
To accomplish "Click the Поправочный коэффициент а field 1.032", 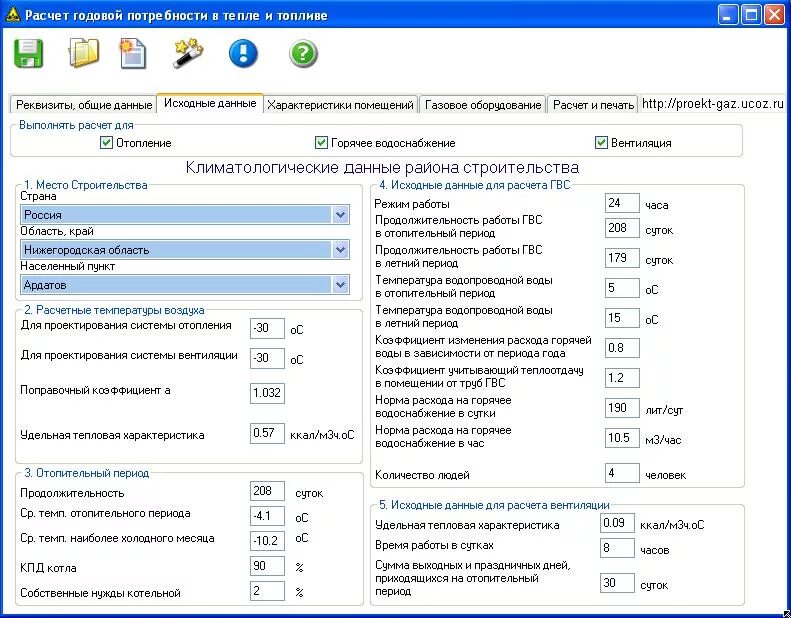I will coord(267,393).
